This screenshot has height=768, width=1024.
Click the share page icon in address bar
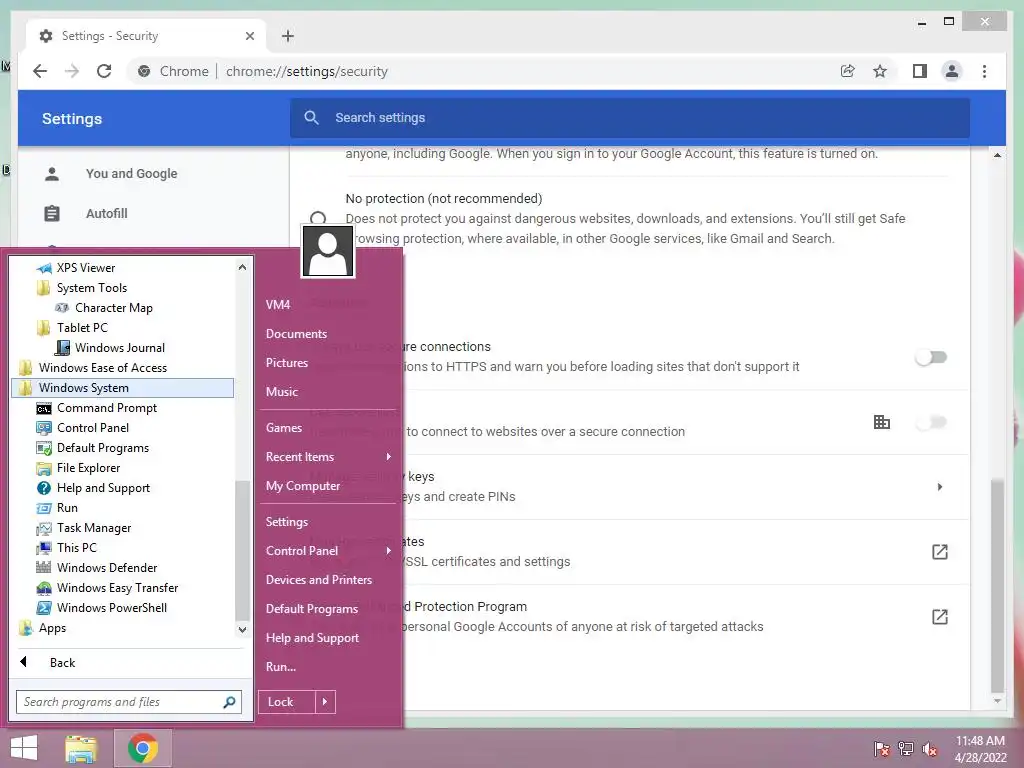click(848, 71)
